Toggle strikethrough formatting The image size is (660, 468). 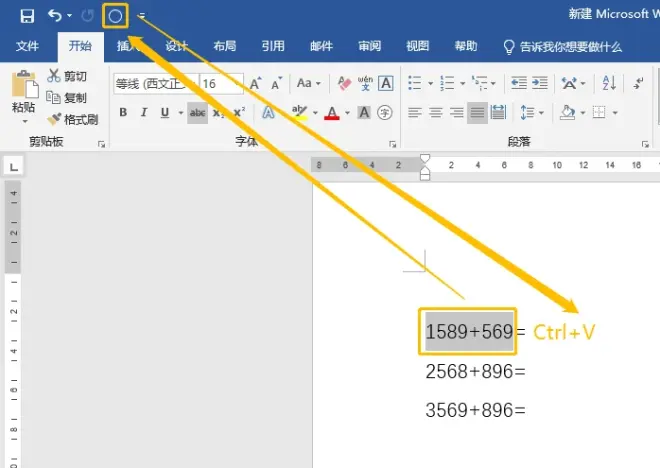pos(197,113)
